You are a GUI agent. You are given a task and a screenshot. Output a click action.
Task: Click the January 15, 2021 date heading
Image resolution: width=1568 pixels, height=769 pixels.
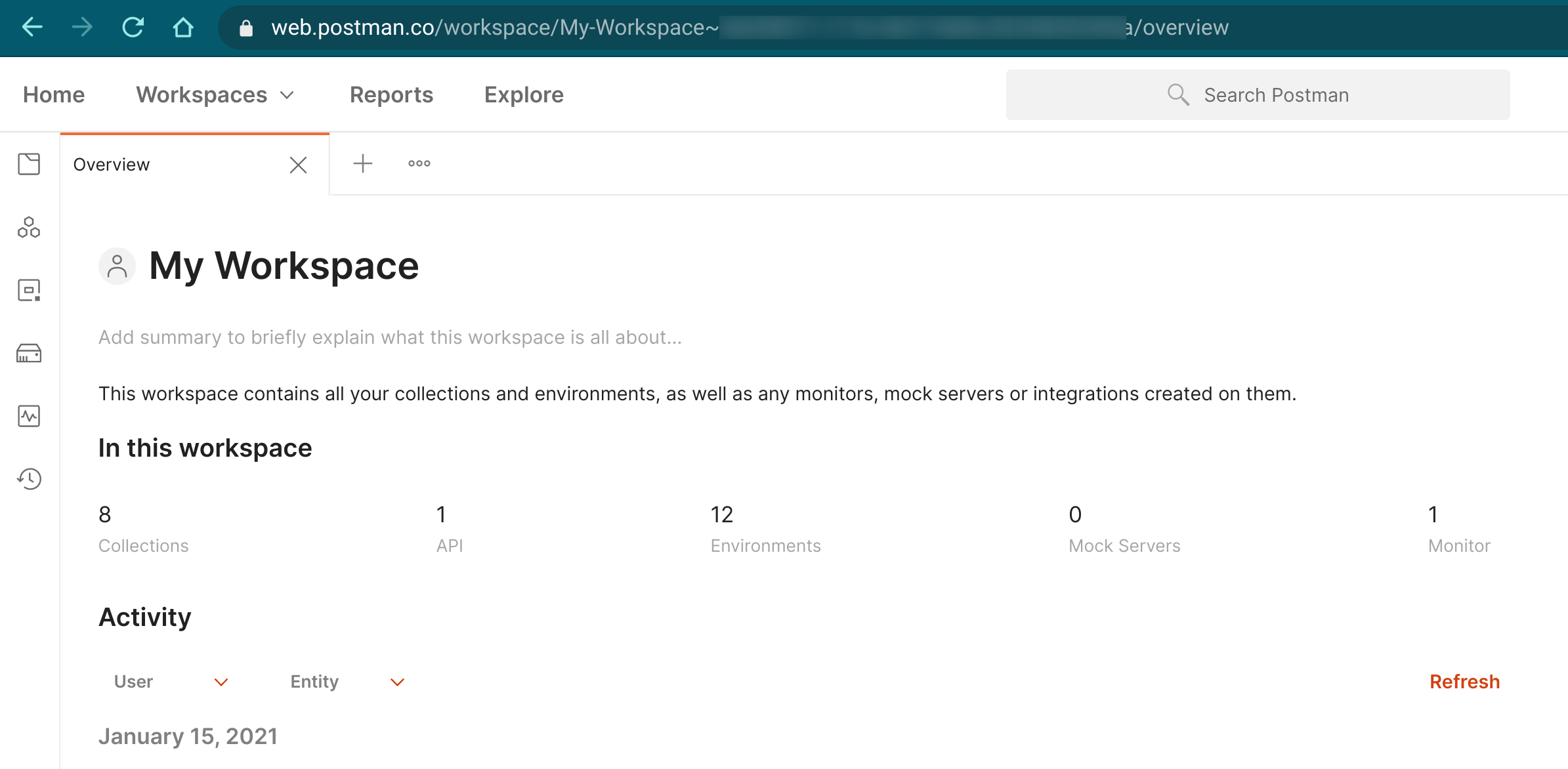[188, 736]
